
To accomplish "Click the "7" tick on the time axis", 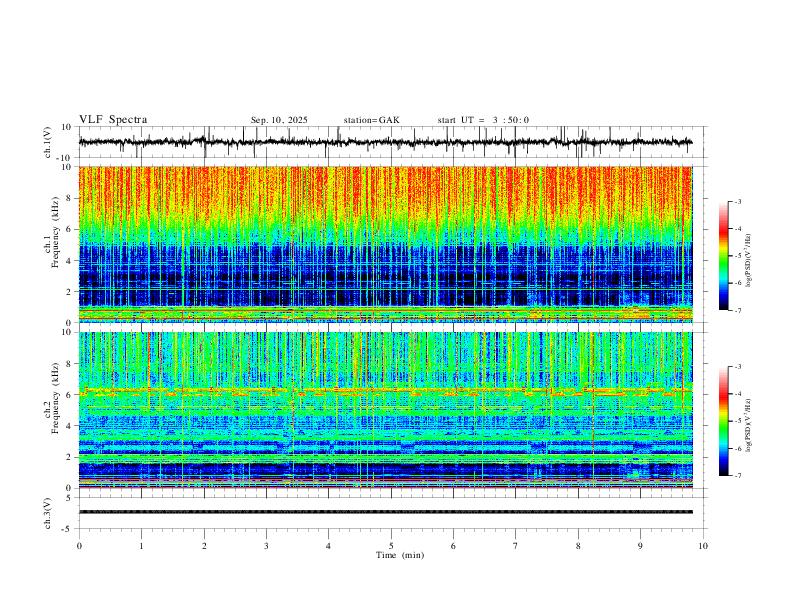I will click(x=516, y=546).
